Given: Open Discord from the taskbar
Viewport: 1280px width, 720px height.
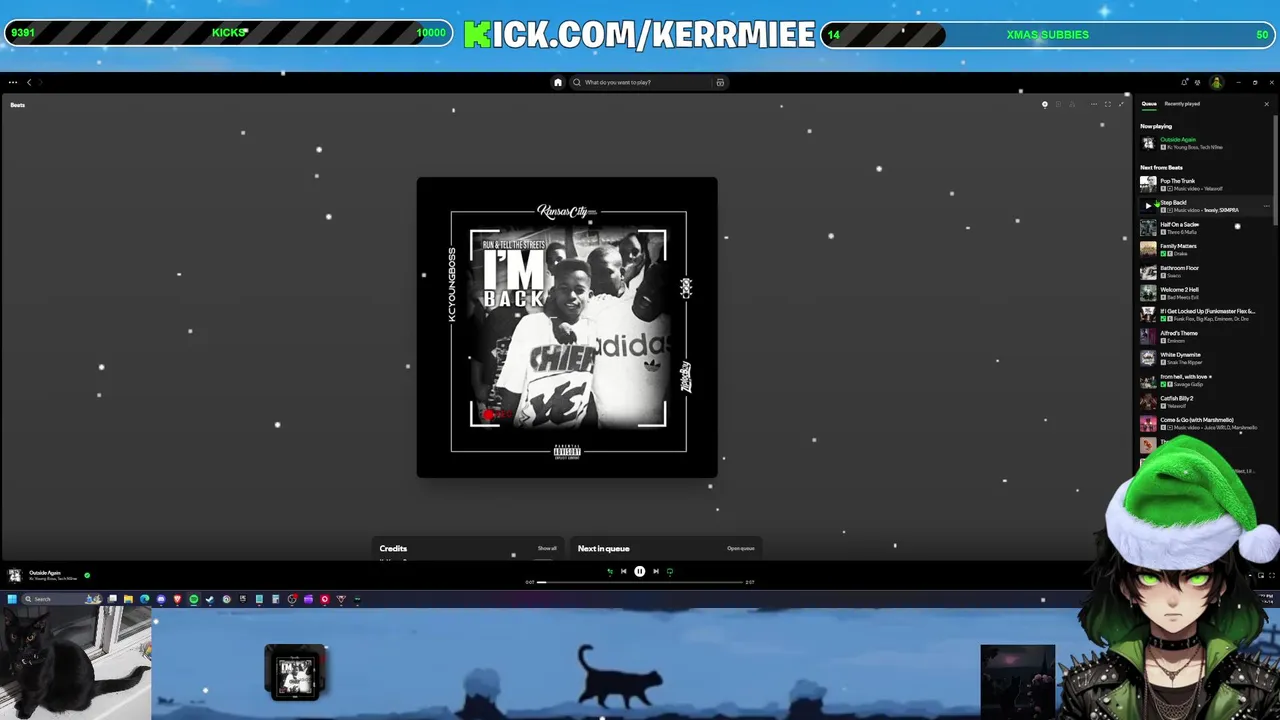Looking at the screenshot, I should click(161, 599).
